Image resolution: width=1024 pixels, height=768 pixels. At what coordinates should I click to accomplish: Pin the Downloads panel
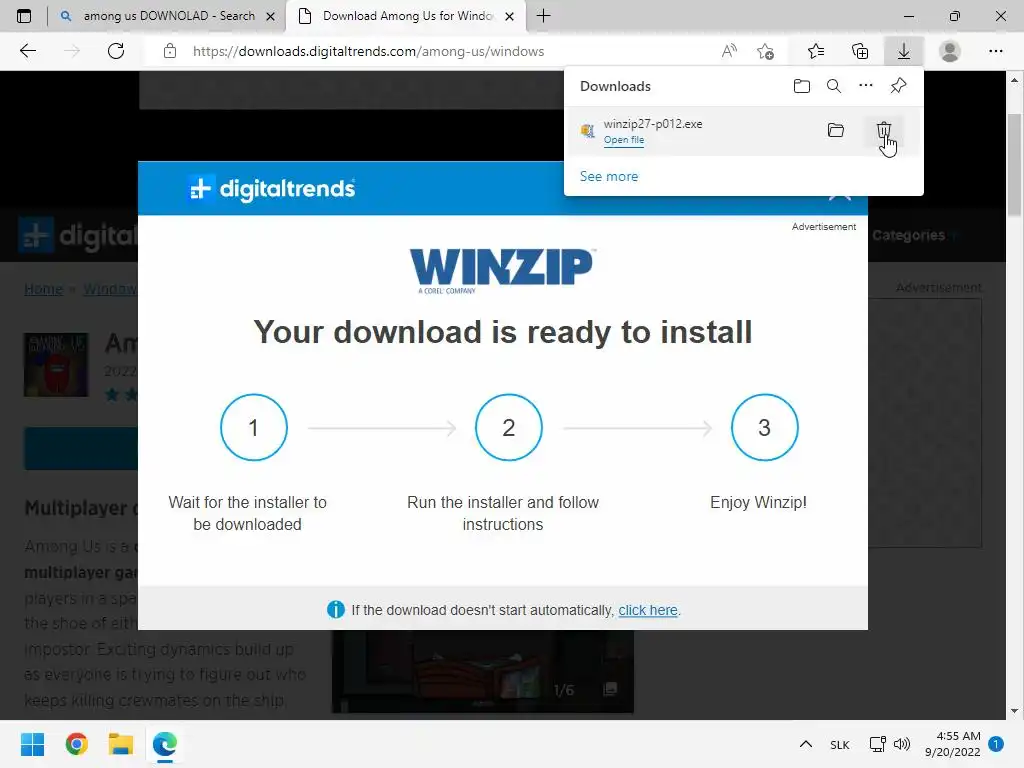pyautogui.click(x=898, y=86)
